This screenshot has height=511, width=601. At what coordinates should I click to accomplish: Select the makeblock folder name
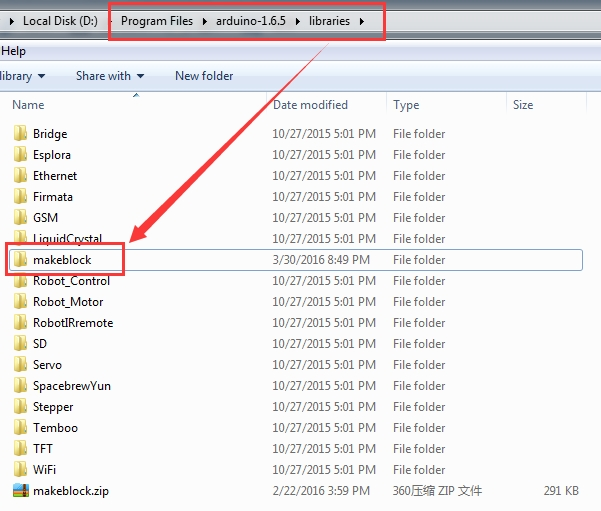(62, 260)
